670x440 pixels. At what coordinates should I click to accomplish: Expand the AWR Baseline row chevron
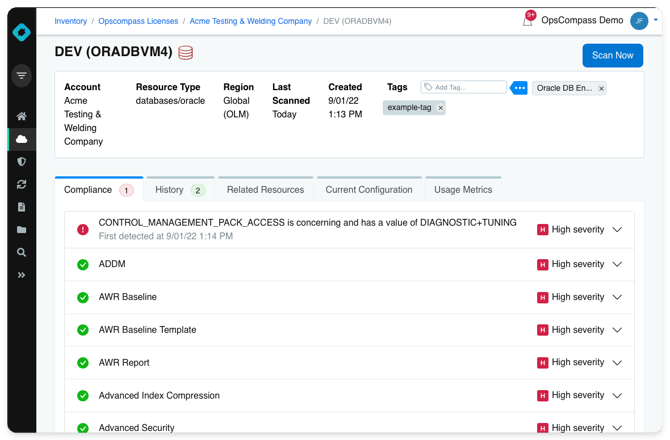(x=617, y=297)
